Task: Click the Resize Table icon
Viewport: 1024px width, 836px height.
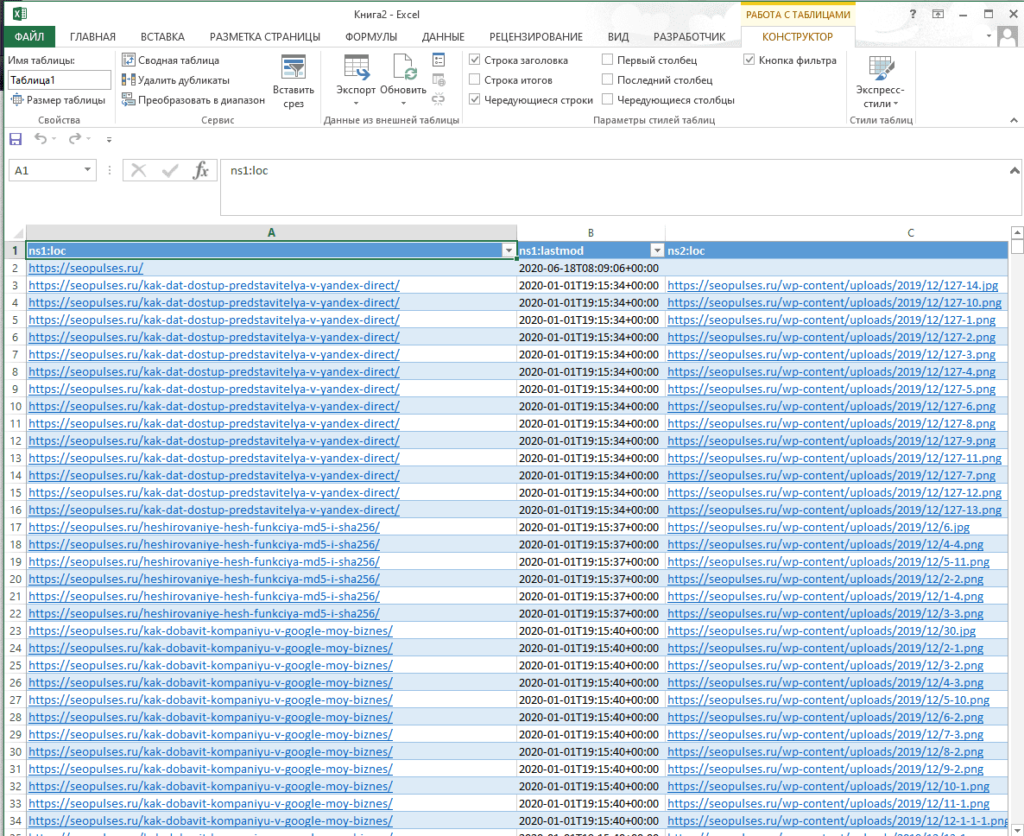Action: [17, 100]
